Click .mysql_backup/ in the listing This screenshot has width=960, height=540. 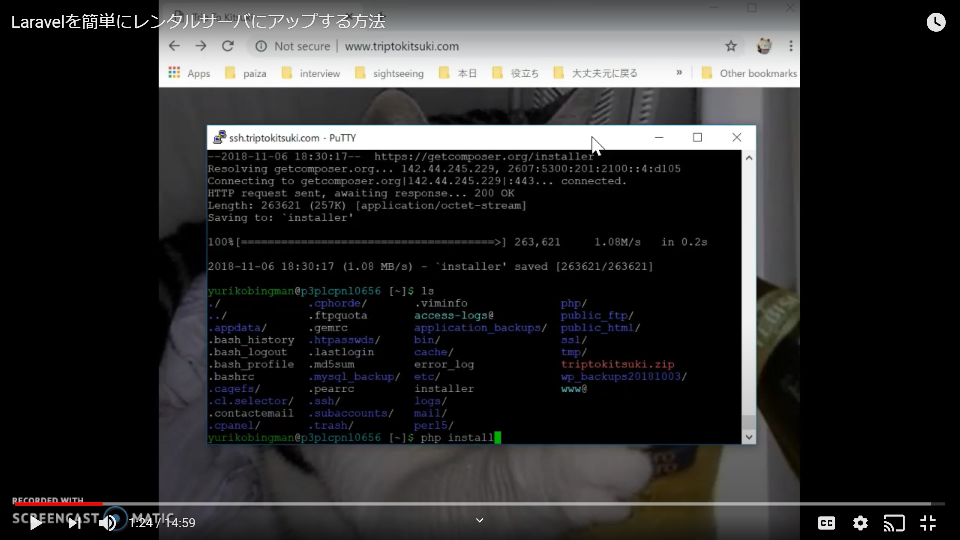[x=354, y=377]
